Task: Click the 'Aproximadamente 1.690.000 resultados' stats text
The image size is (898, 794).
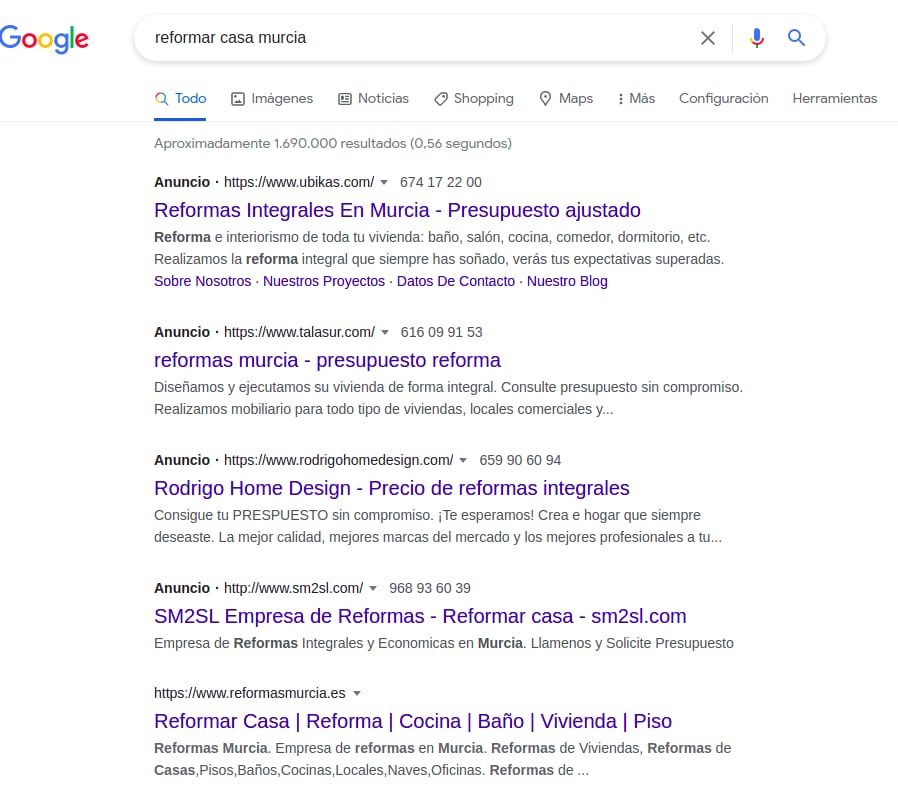Action: pyautogui.click(x=333, y=144)
